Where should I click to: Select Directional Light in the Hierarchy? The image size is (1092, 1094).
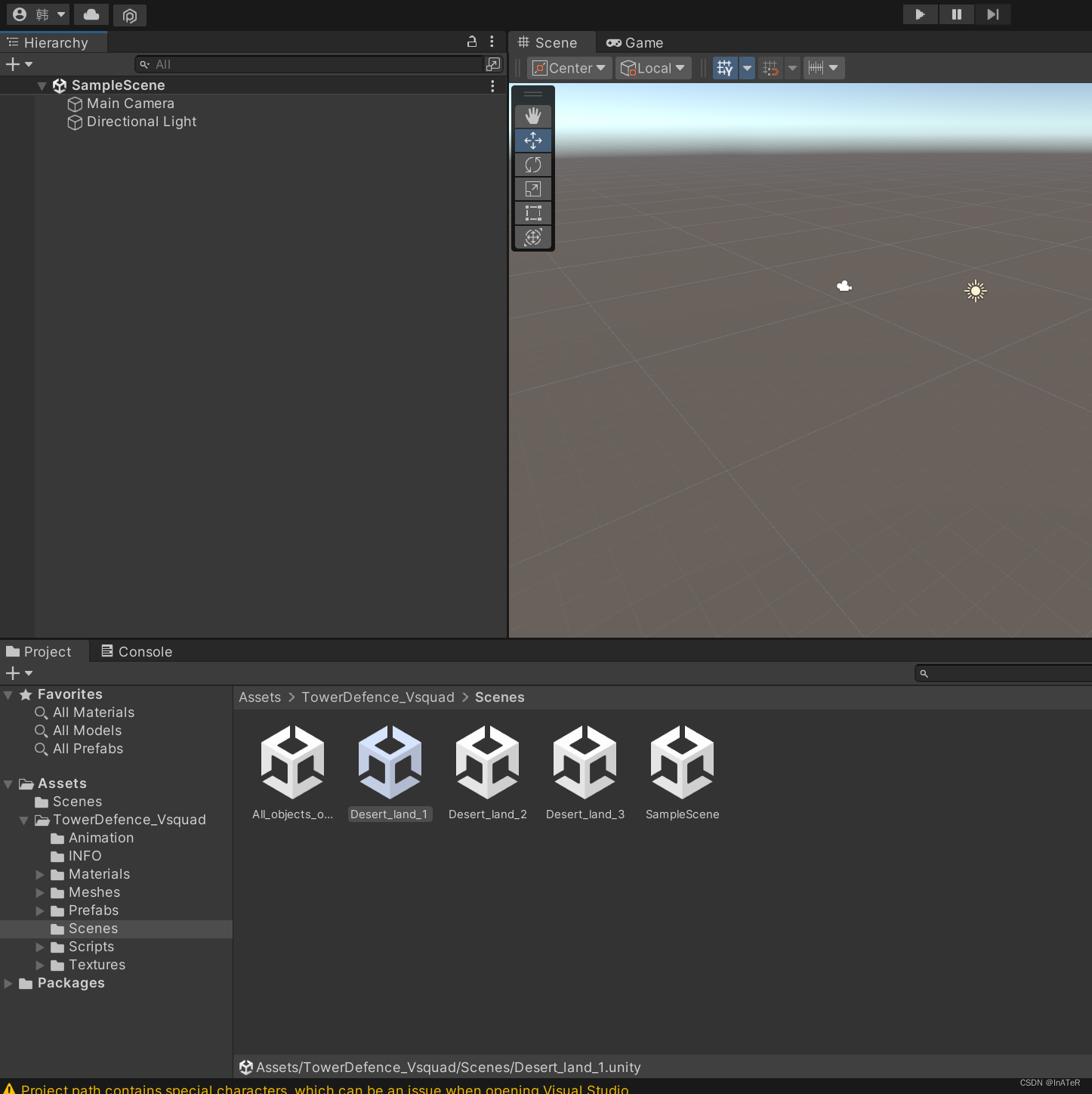click(x=141, y=122)
